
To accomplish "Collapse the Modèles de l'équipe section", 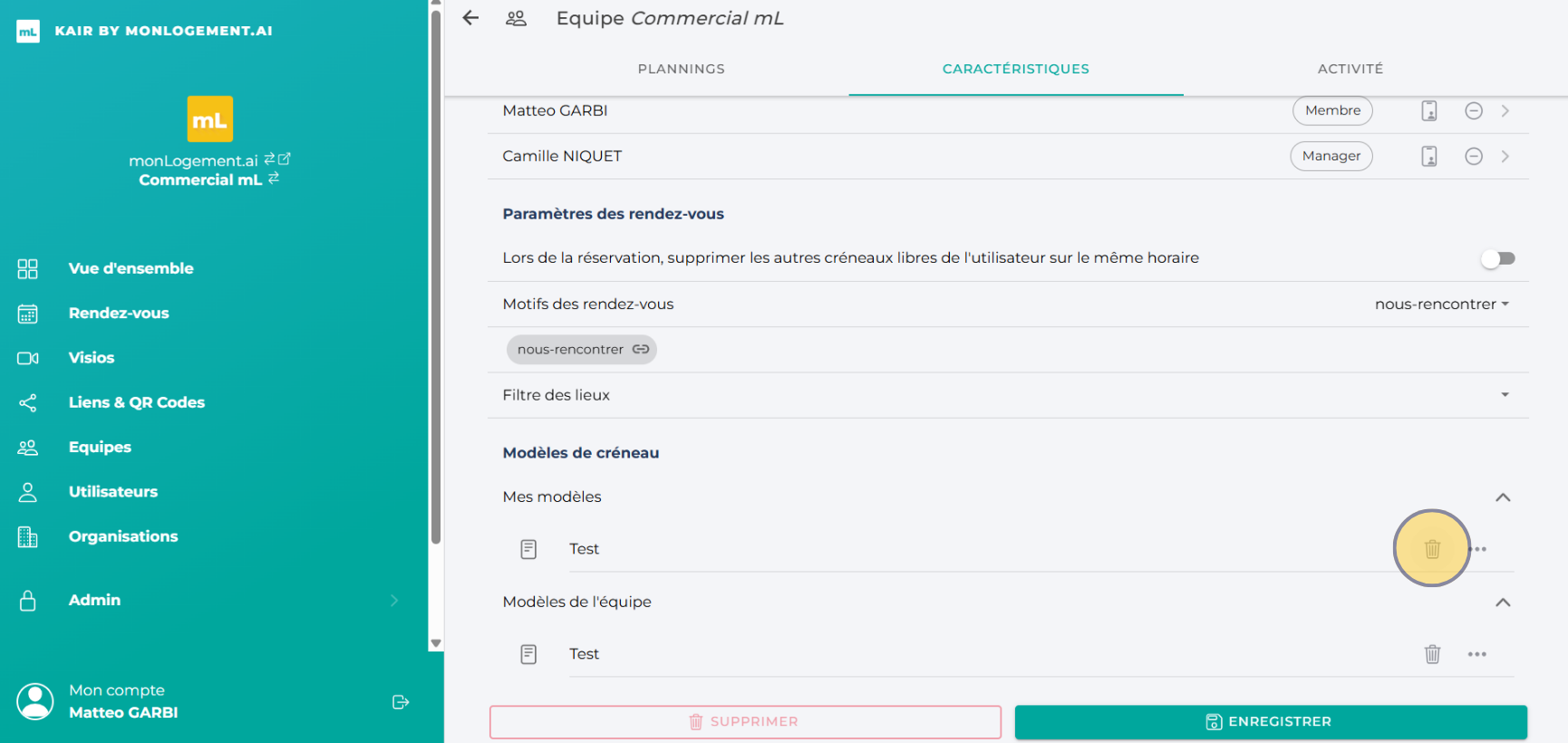I will coord(1502,603).
